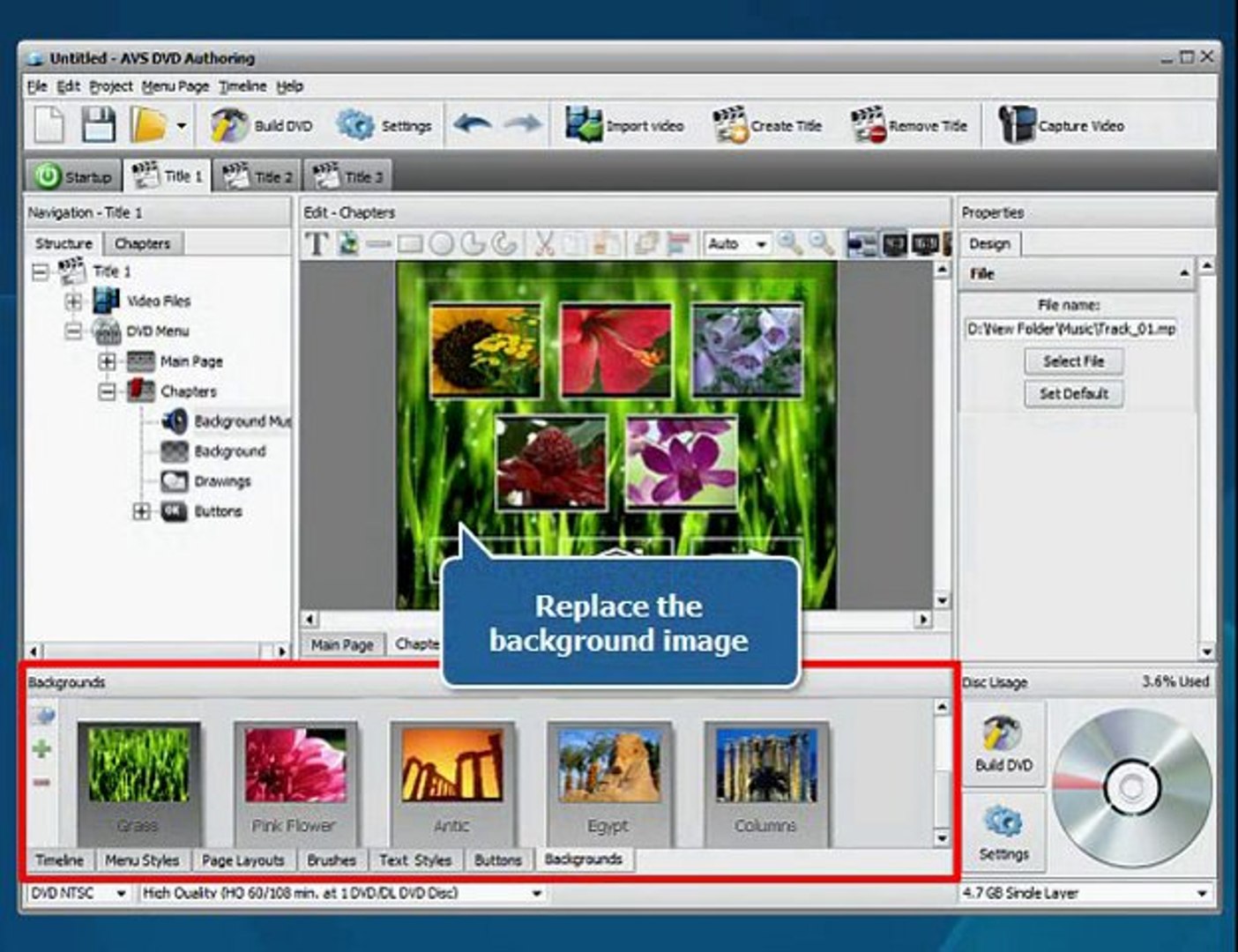The image size is (1238, 952).
Task: Toggle the third monitor preview icon
Action: click(925, 243)
